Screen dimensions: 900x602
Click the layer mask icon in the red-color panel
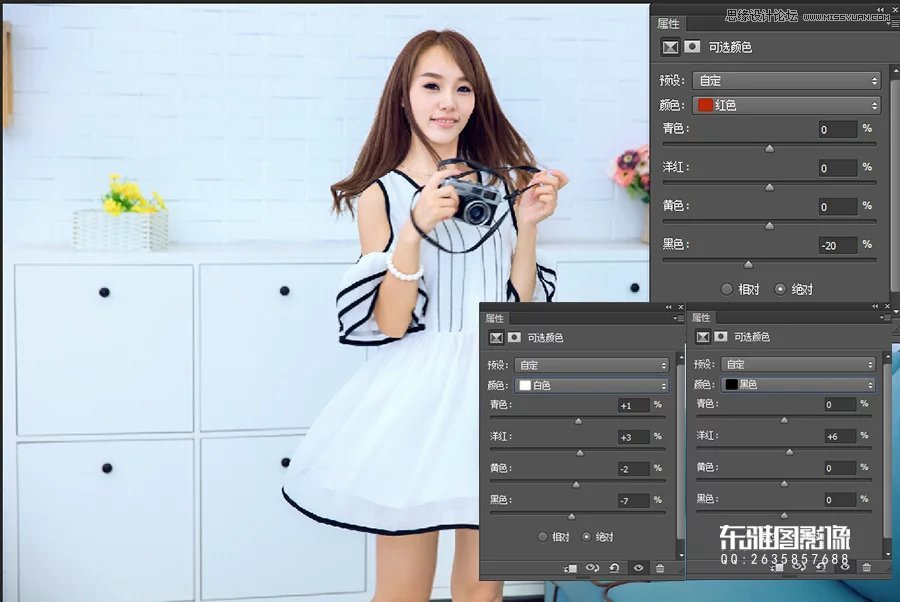coord(691,47)
